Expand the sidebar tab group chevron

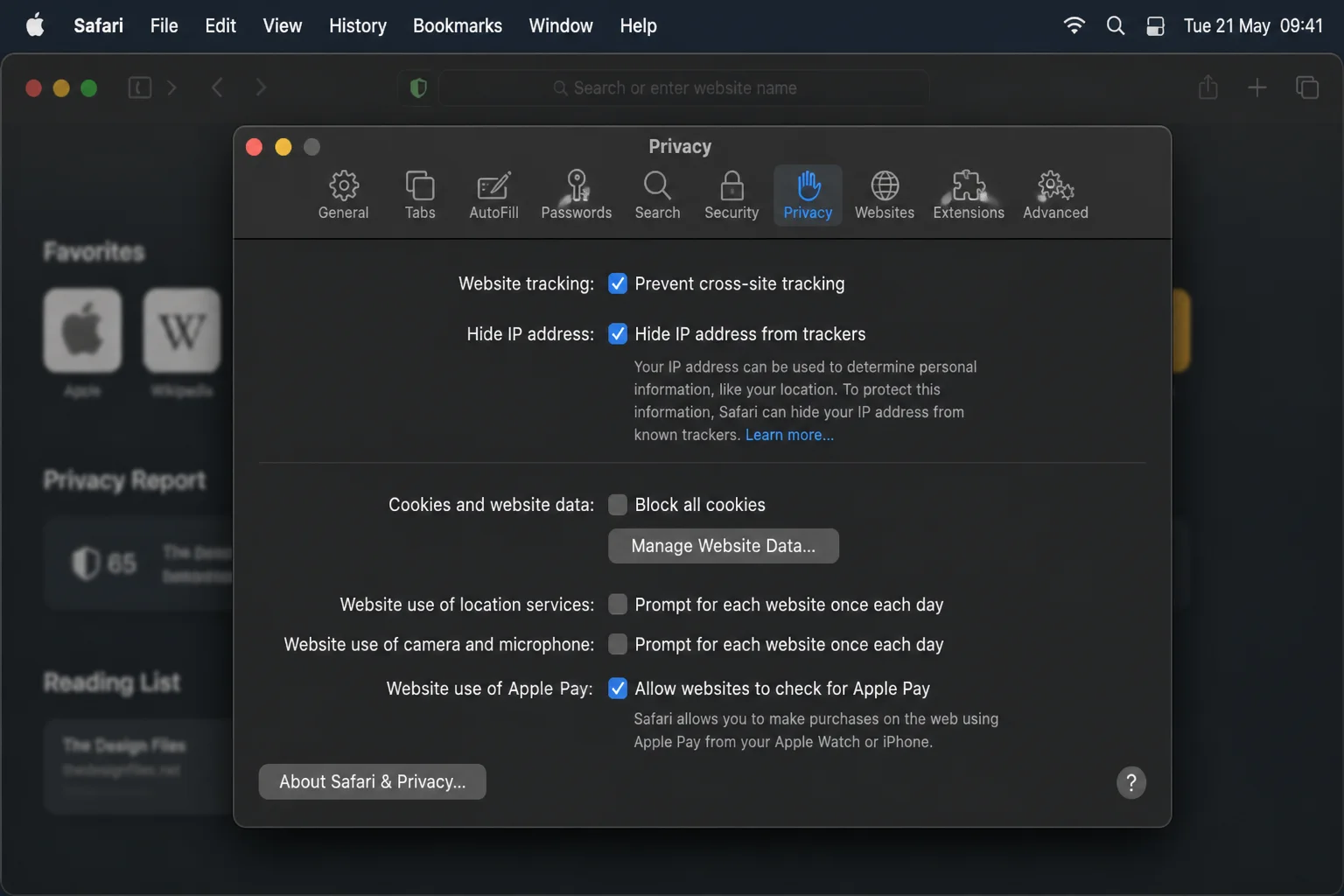coord(172,87)
